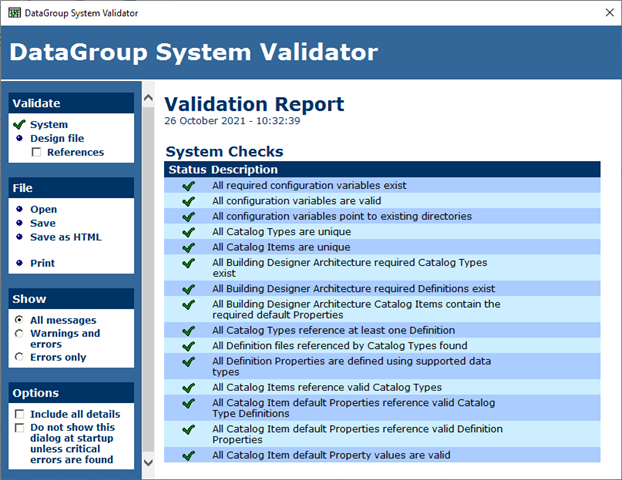Click the green checkmark next to System
This screenshot has width=622, height=480.
tap(19, 125)
